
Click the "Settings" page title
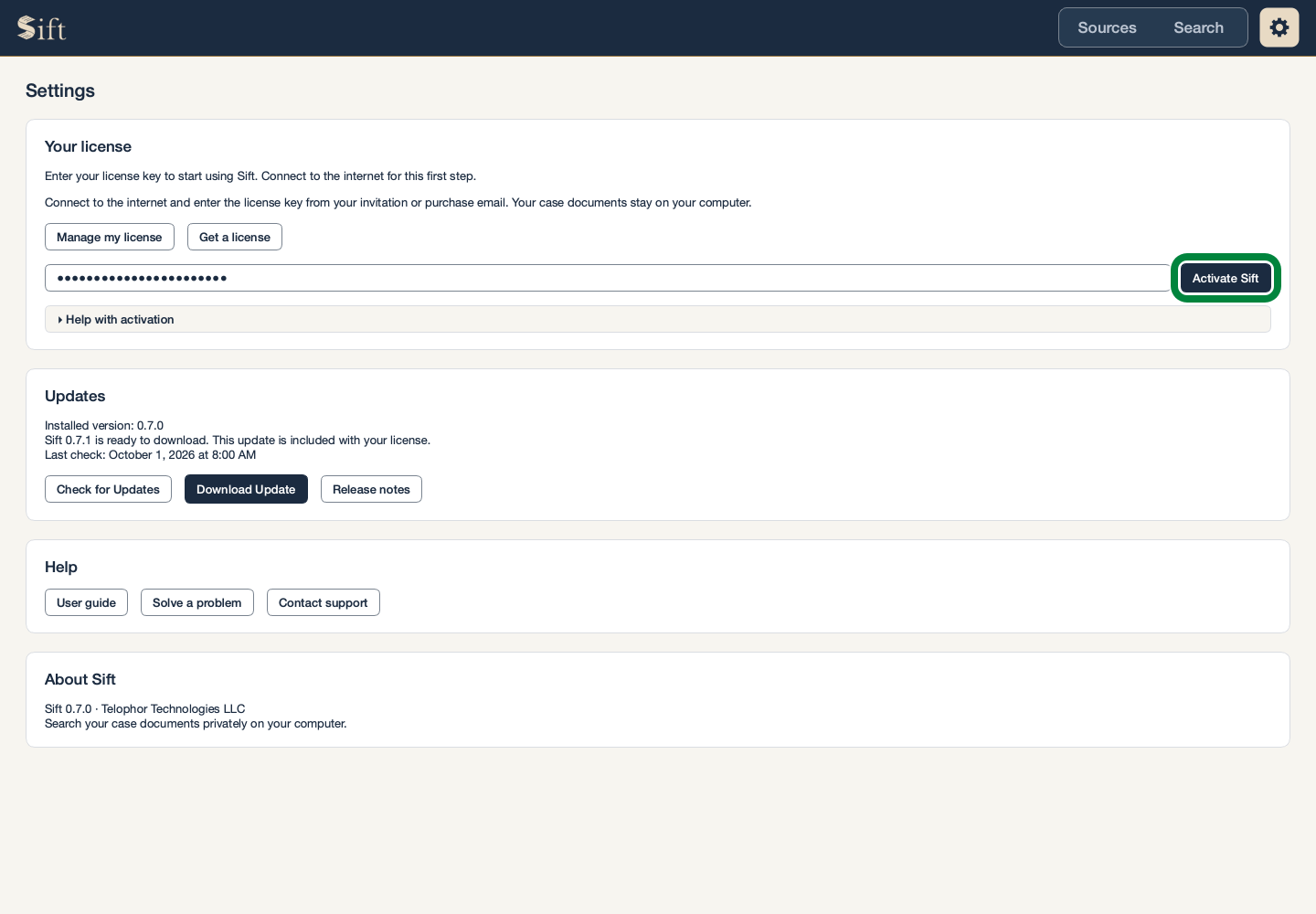(x=60, y=90)
